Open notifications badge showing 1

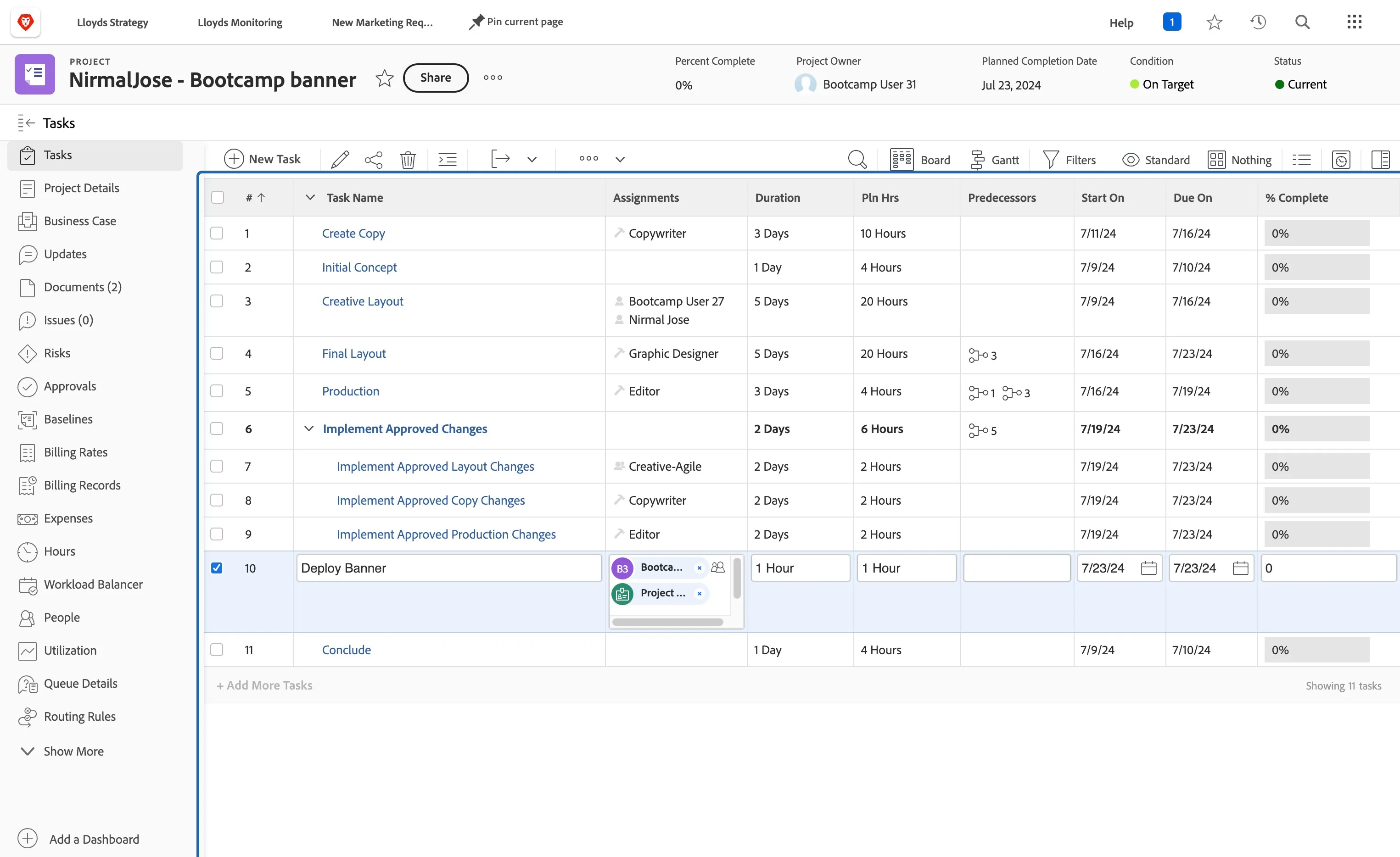[1171, 22]
